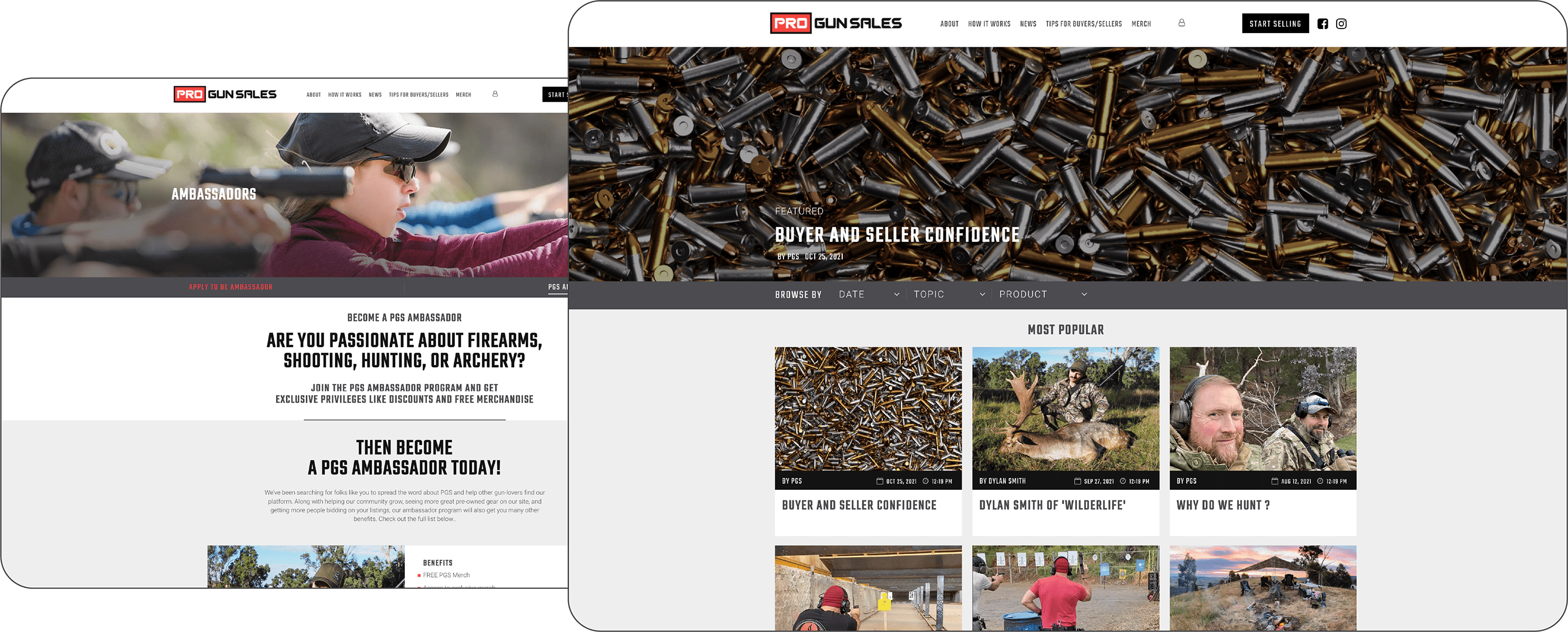Expand the Topic browse dropdown
The height and width of the screenshot is (632, 1568).
[x=949, y=294]
